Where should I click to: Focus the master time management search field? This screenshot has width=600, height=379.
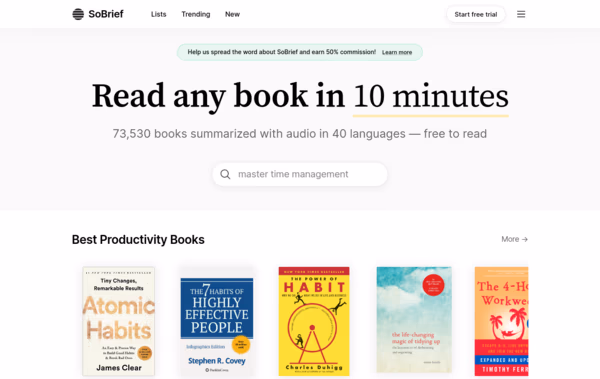[300, 174]
